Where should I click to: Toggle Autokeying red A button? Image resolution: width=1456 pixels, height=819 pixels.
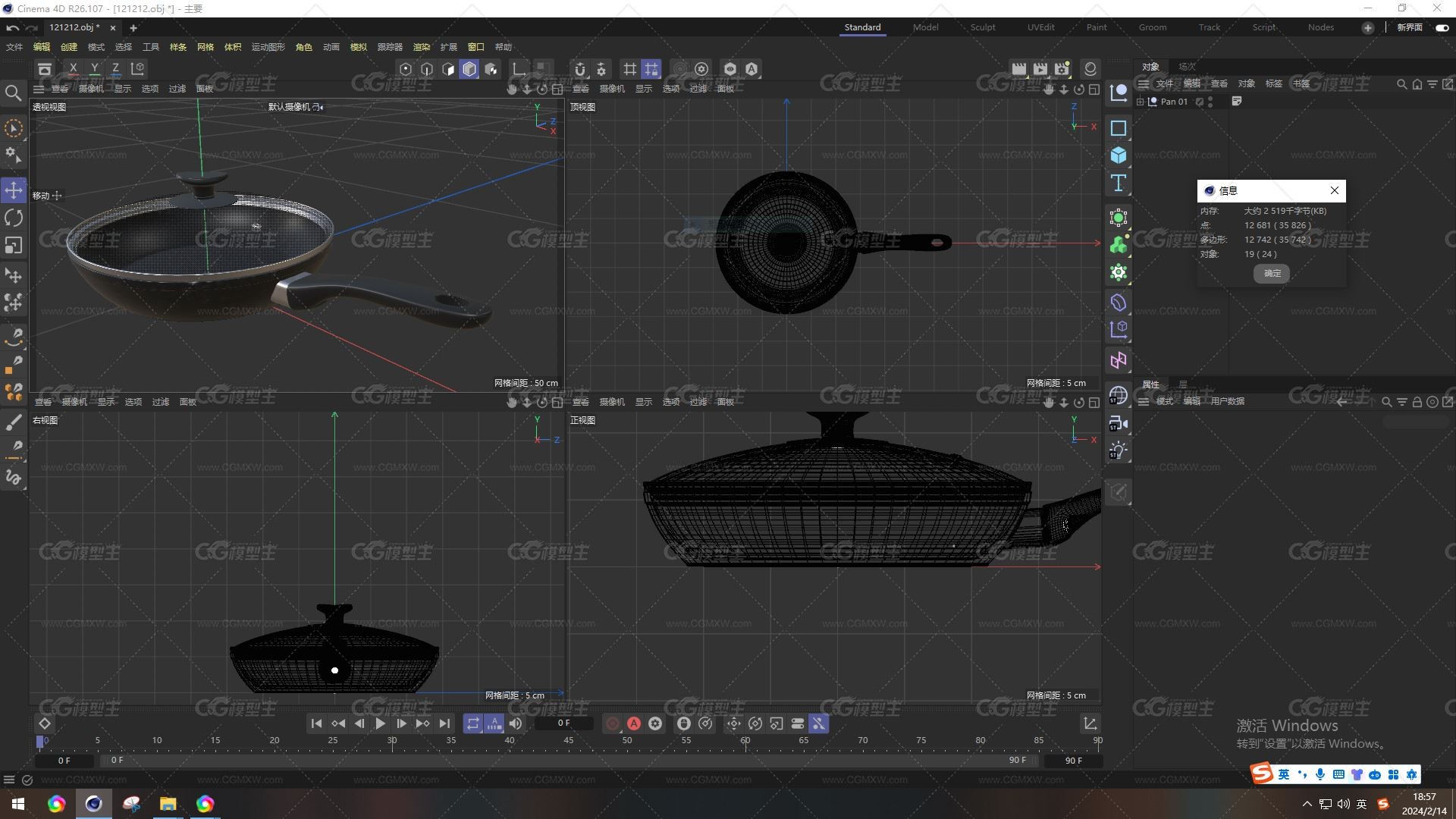tap(634, 723)
